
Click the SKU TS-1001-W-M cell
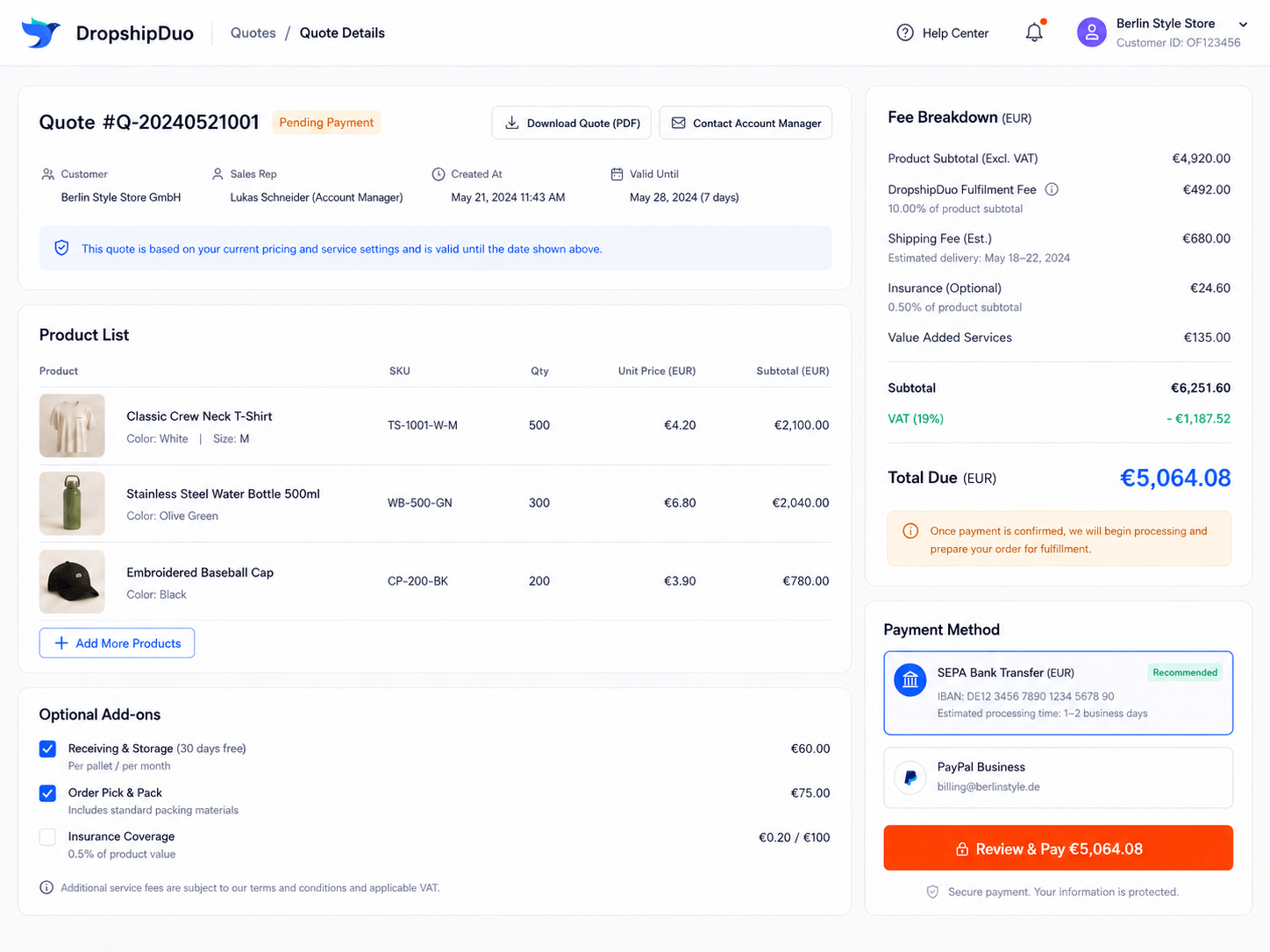[x=423, y=425]
